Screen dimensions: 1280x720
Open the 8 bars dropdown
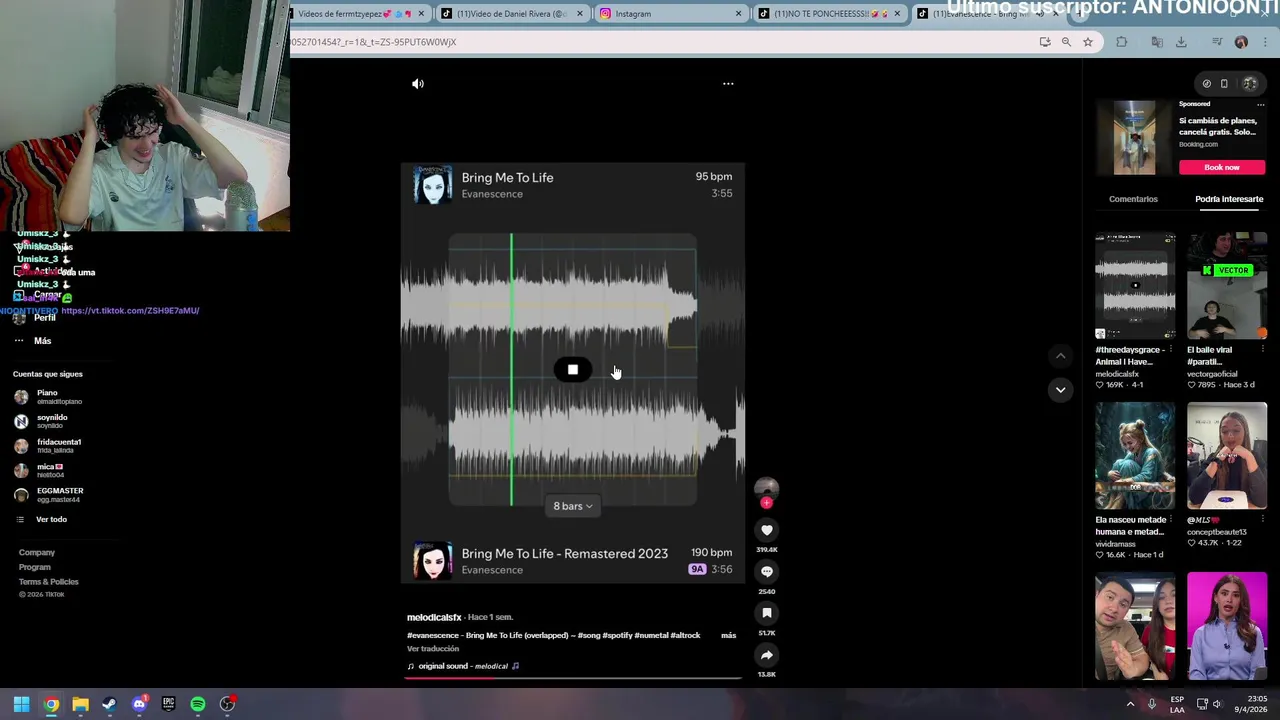click(x=573, y=506)
